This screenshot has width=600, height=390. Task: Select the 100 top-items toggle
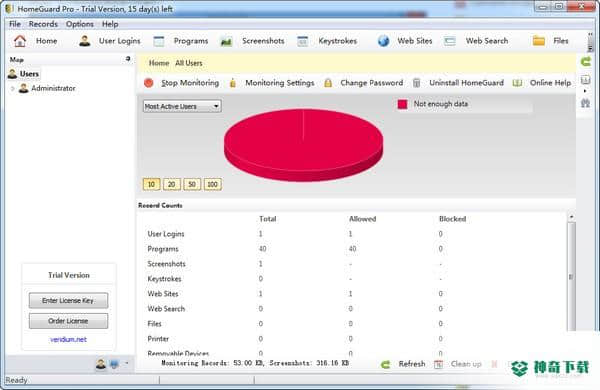click(212, 184)
